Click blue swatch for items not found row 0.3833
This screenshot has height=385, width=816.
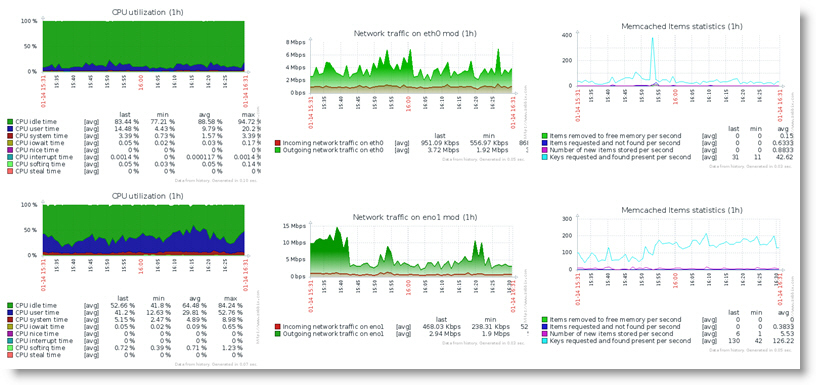point(545,327)
